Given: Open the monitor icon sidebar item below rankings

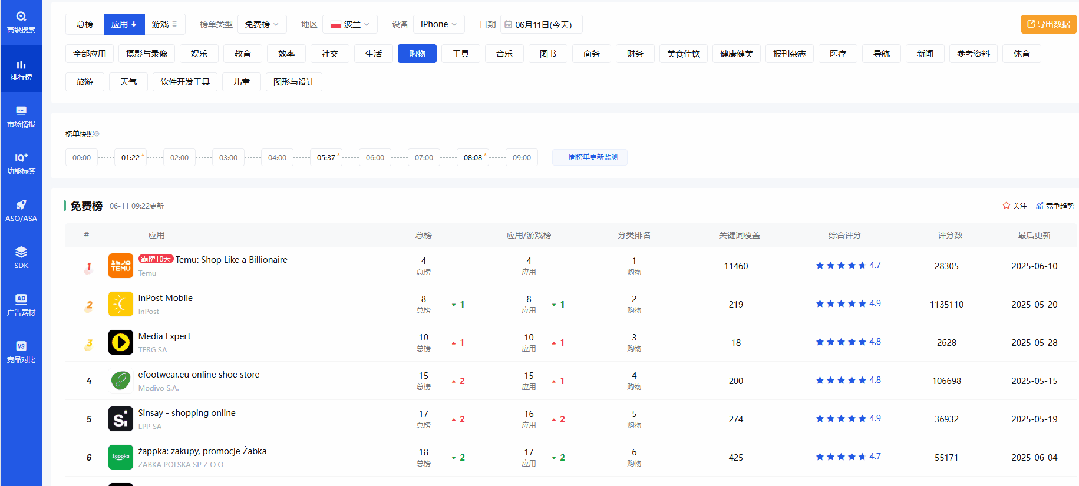Looking at the screenshot, I should pos(21,116).
